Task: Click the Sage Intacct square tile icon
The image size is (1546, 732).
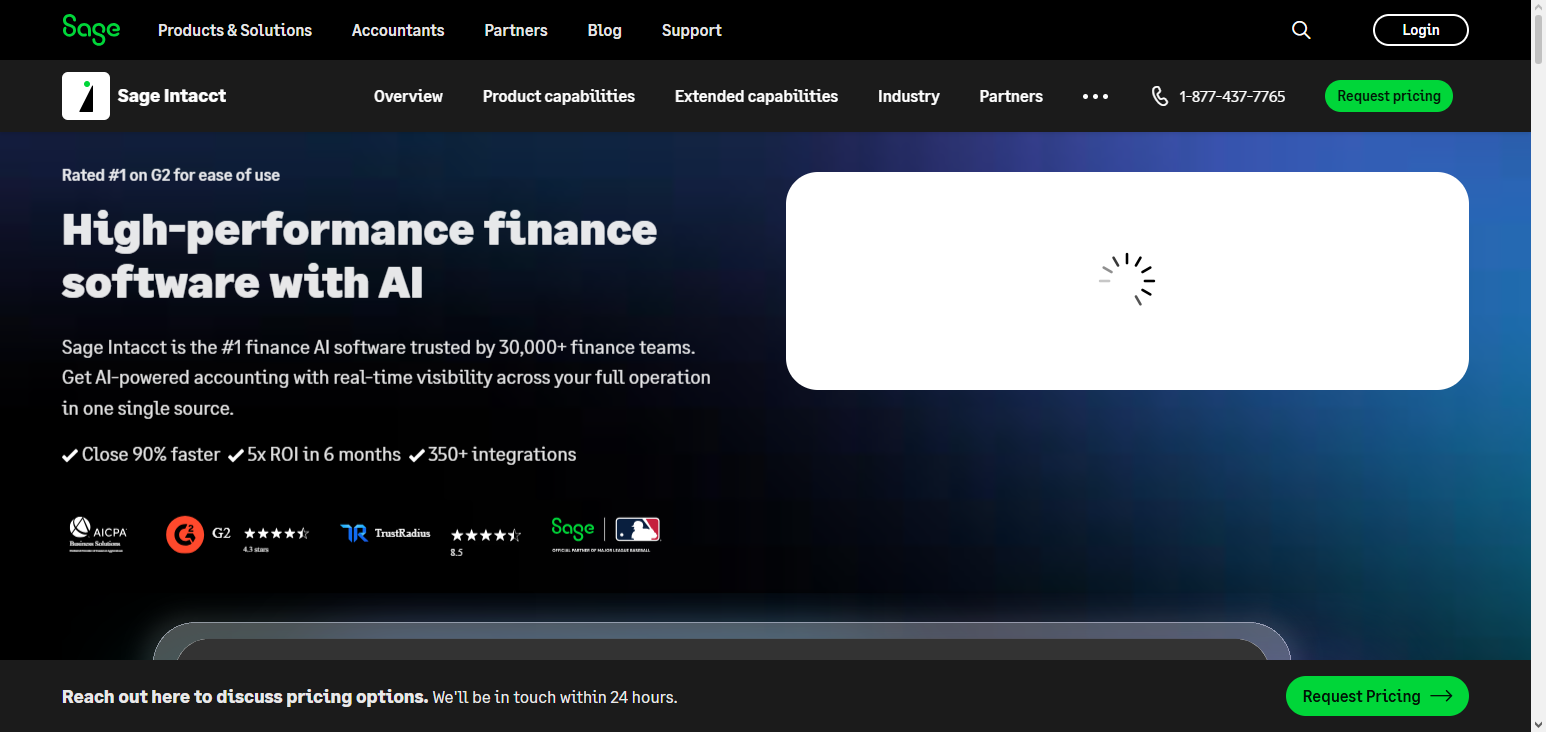Action: click(x=86, y=95)
